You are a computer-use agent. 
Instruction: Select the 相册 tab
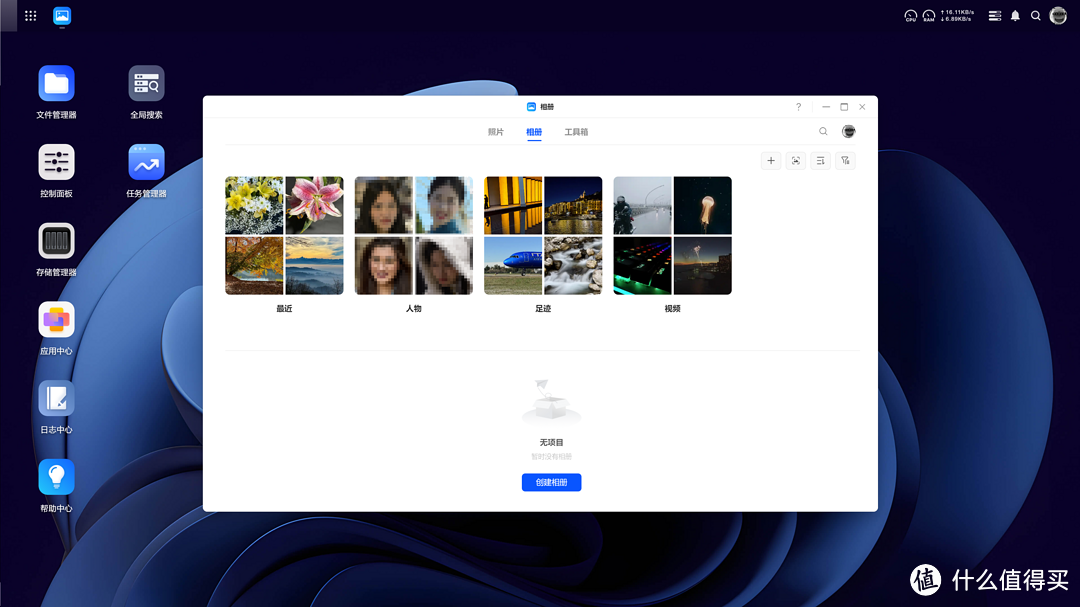tap(535, 132)
